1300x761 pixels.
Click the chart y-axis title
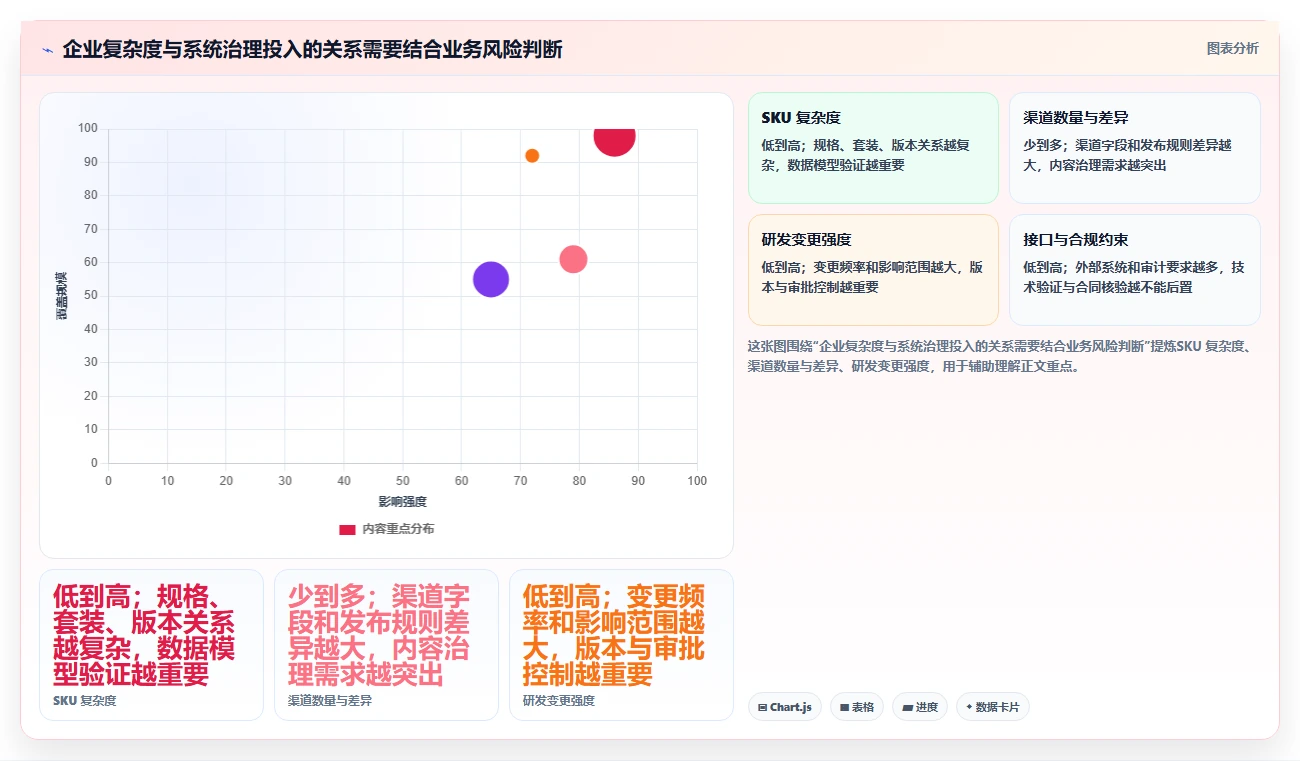coord(61,296)
